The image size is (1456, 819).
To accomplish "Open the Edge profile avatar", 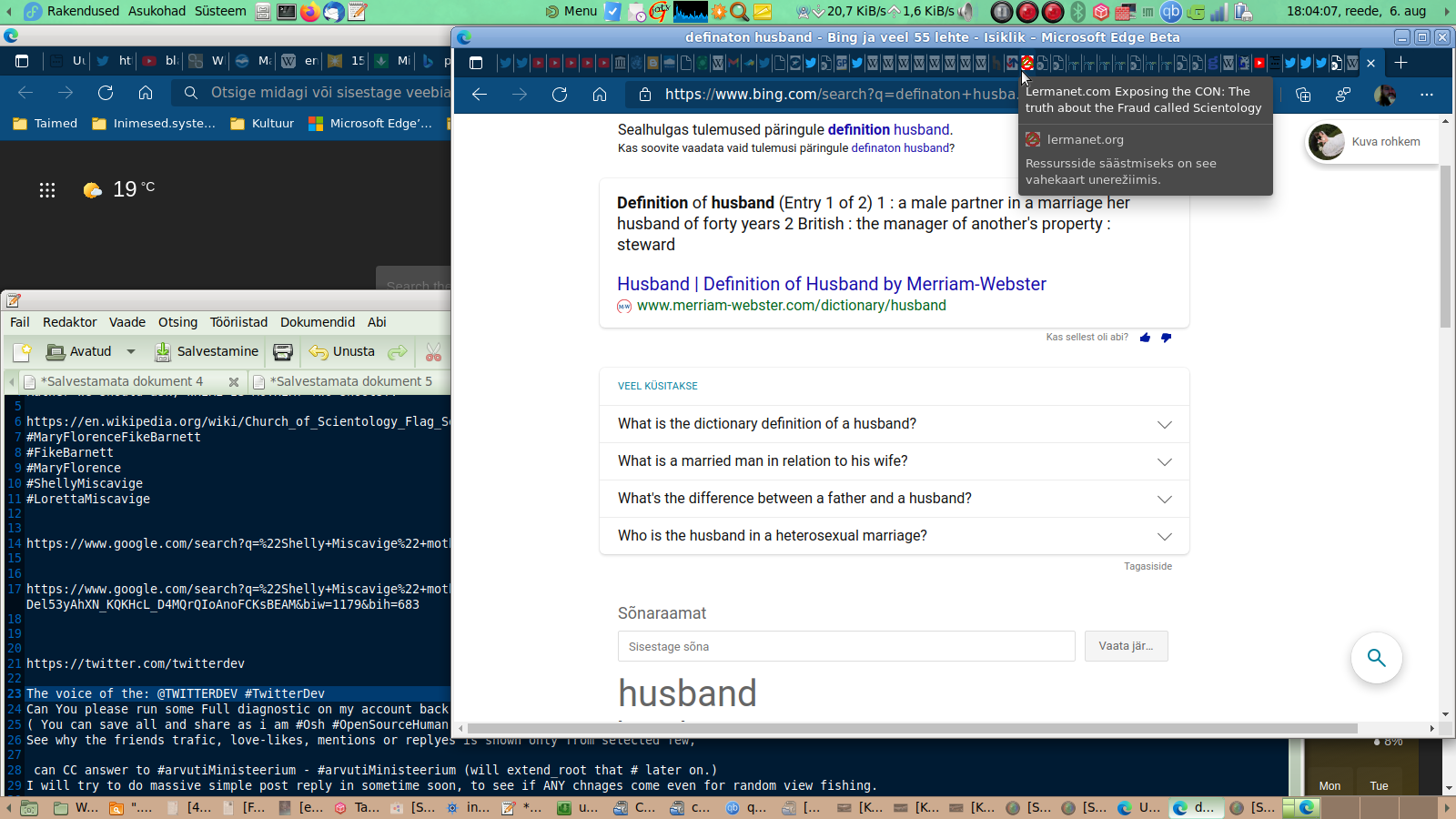I will [1385, 95].
